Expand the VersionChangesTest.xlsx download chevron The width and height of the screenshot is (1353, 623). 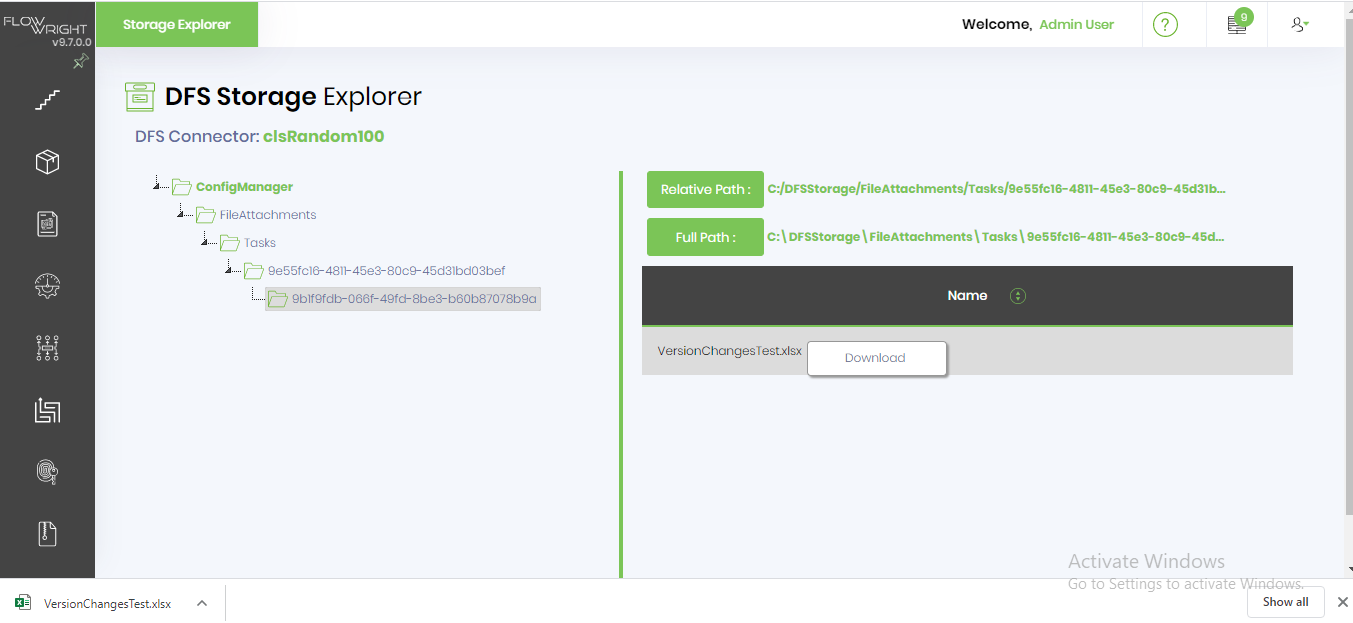(x=201, y=602)
